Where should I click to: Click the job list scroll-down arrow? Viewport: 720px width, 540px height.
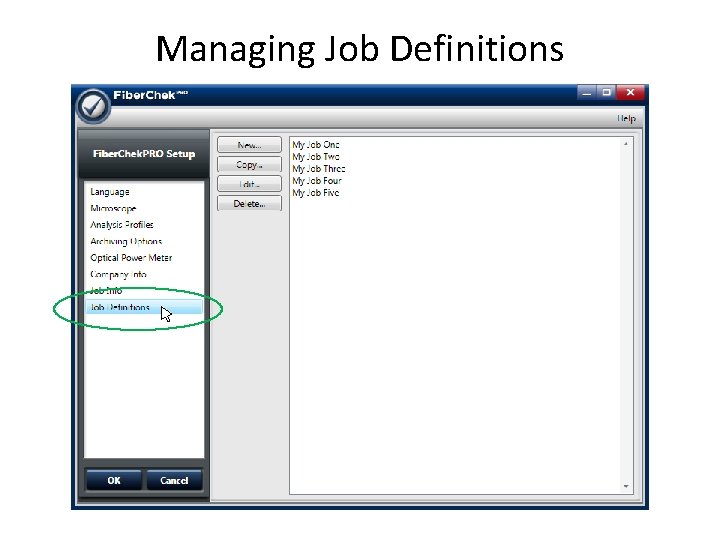point(626,486)
